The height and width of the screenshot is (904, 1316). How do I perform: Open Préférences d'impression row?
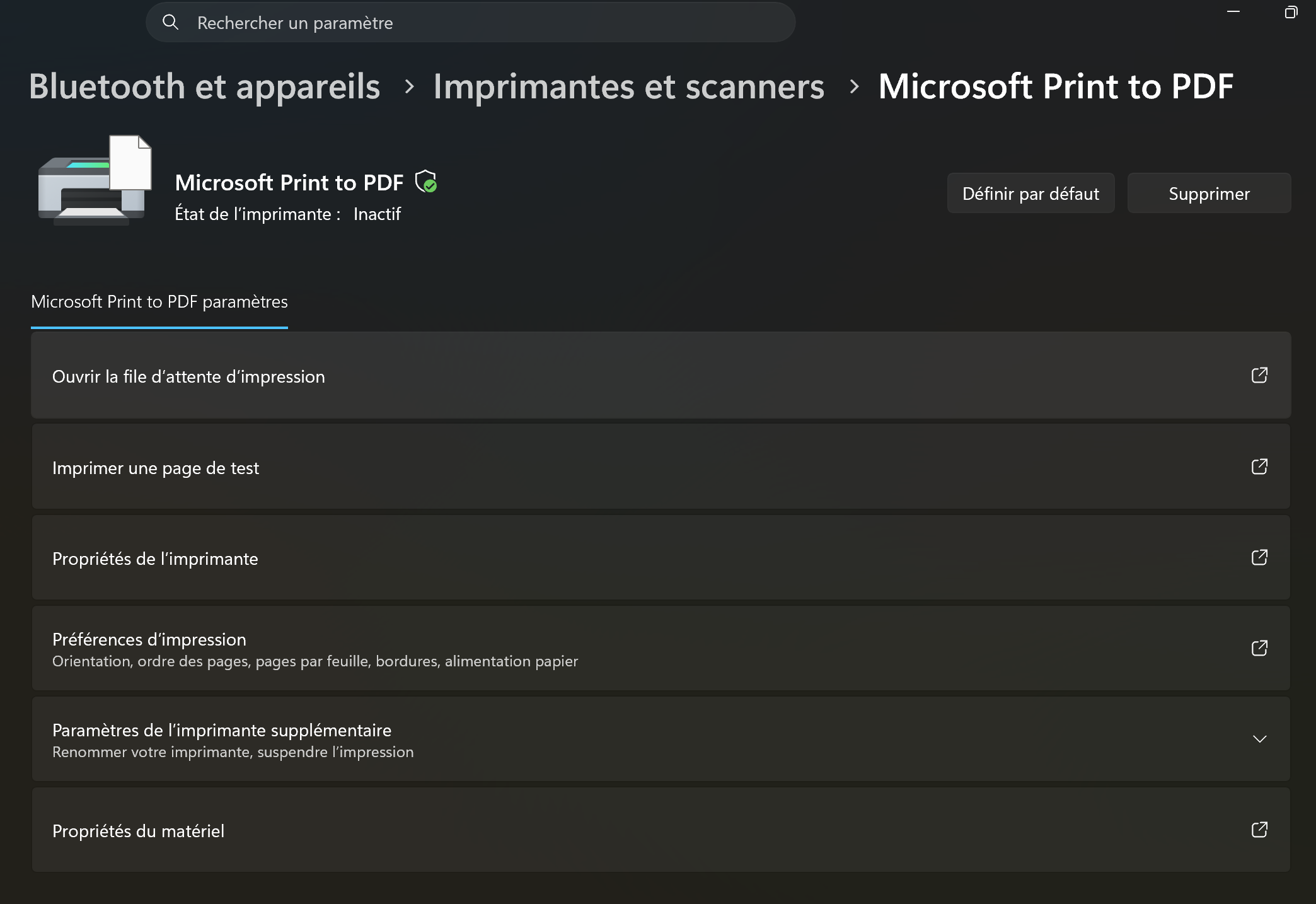coord(661,648)
